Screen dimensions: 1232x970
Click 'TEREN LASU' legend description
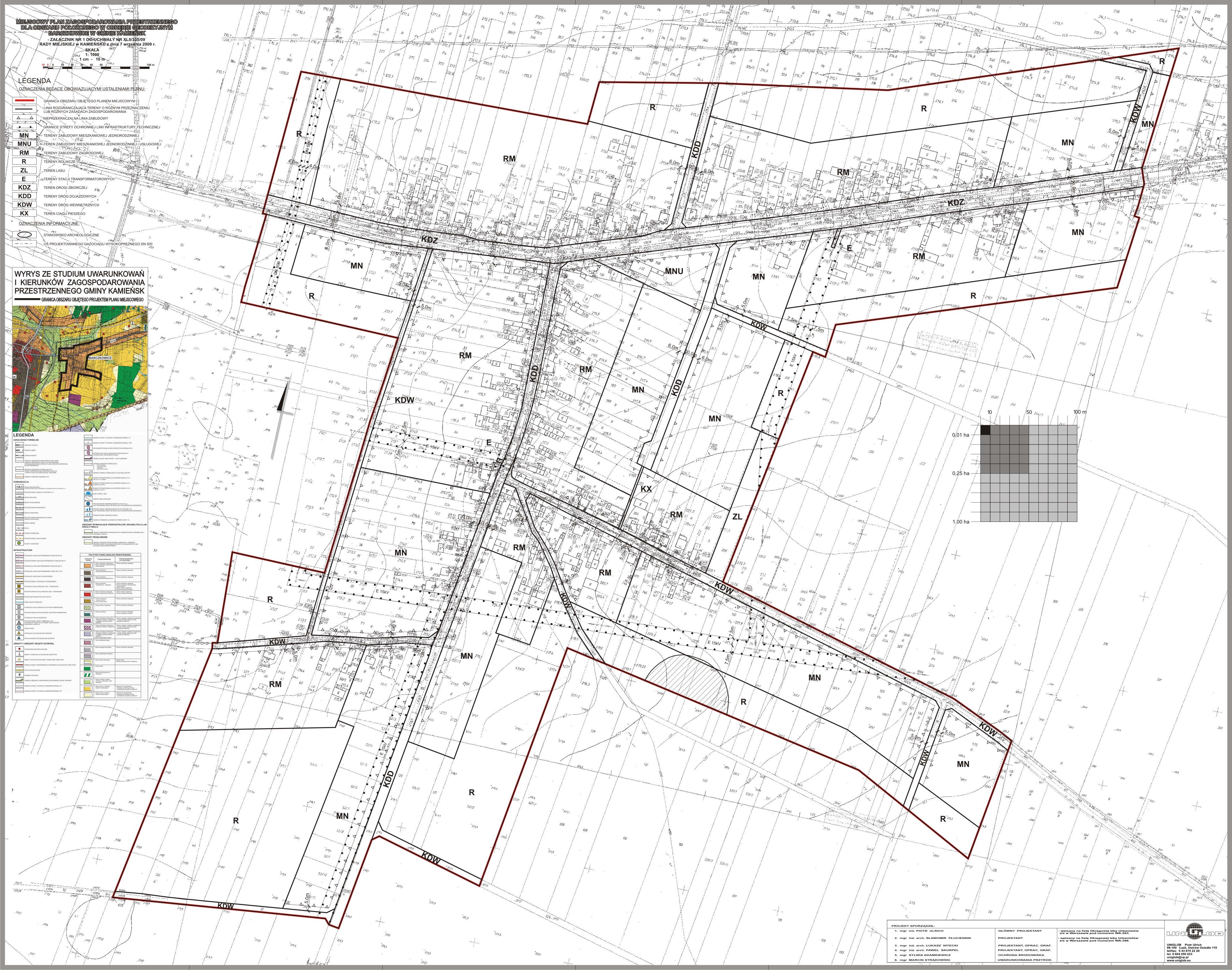(55, 171)
